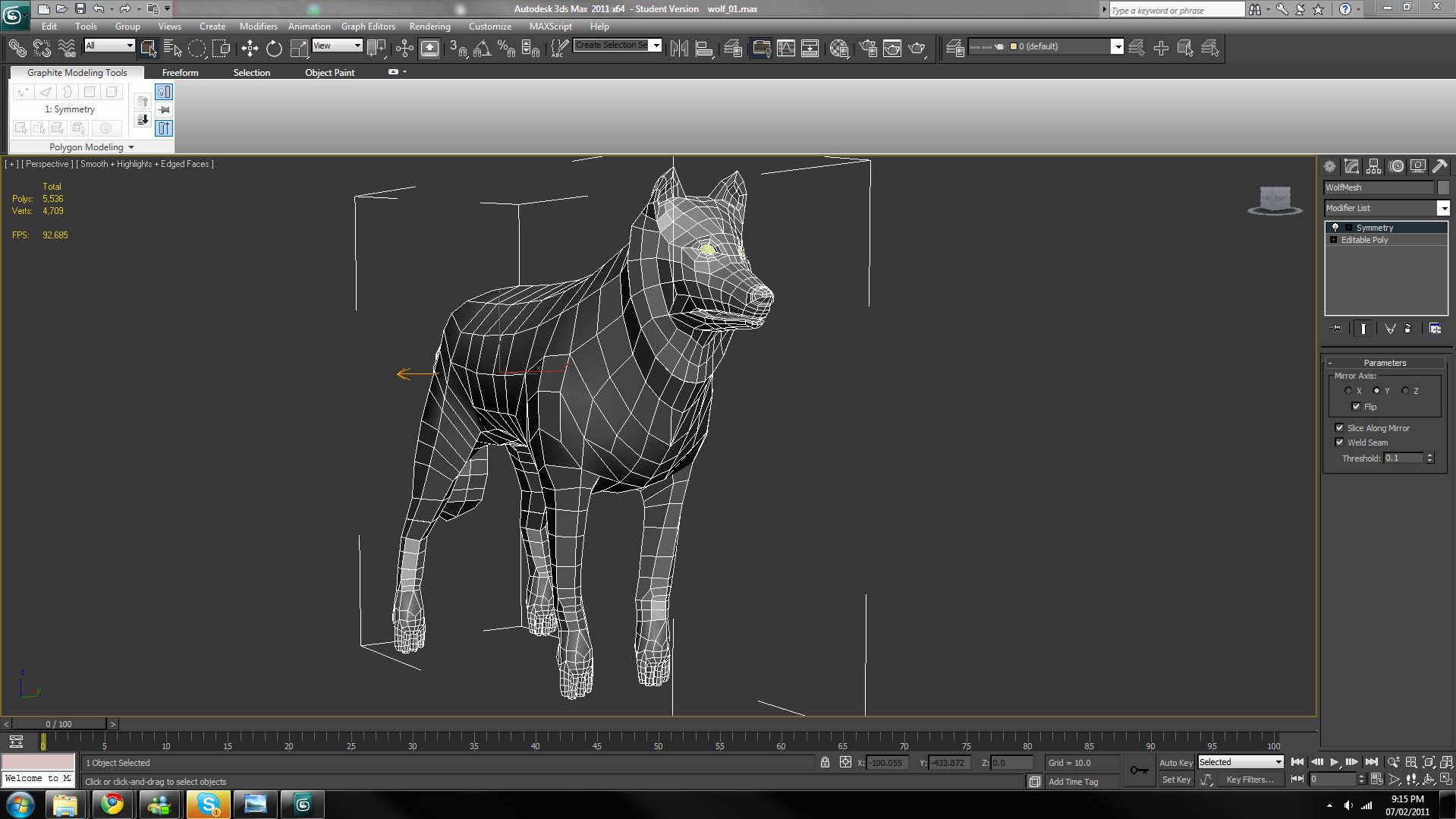This screenshot has height=819, width=1456.
Task: Switch to the Freeform ribbon tab
Action: (x=180, y=72)
